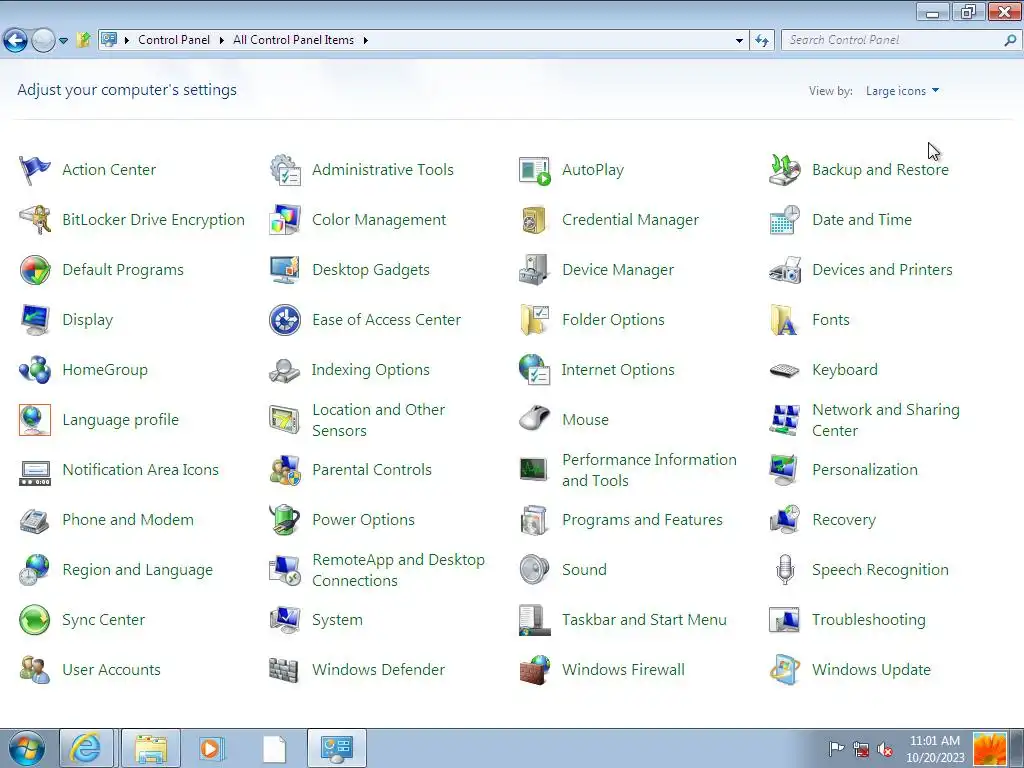
Task: Open the Ease of Access Center icon
Action: (285, 320)
